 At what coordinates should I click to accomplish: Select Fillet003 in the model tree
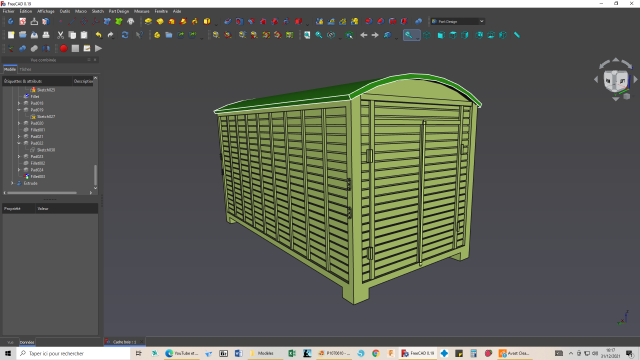pyautogui.click(x=38, y=176)
